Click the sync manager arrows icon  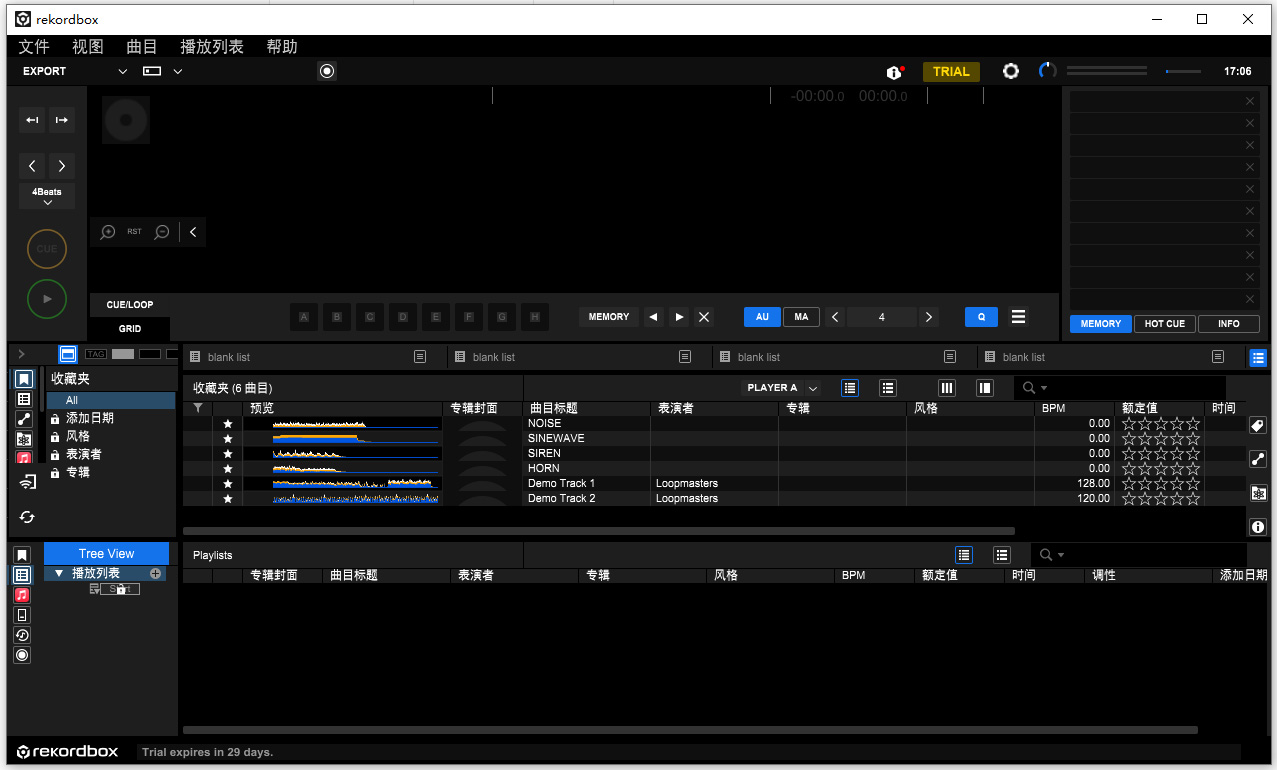[27, 517]
